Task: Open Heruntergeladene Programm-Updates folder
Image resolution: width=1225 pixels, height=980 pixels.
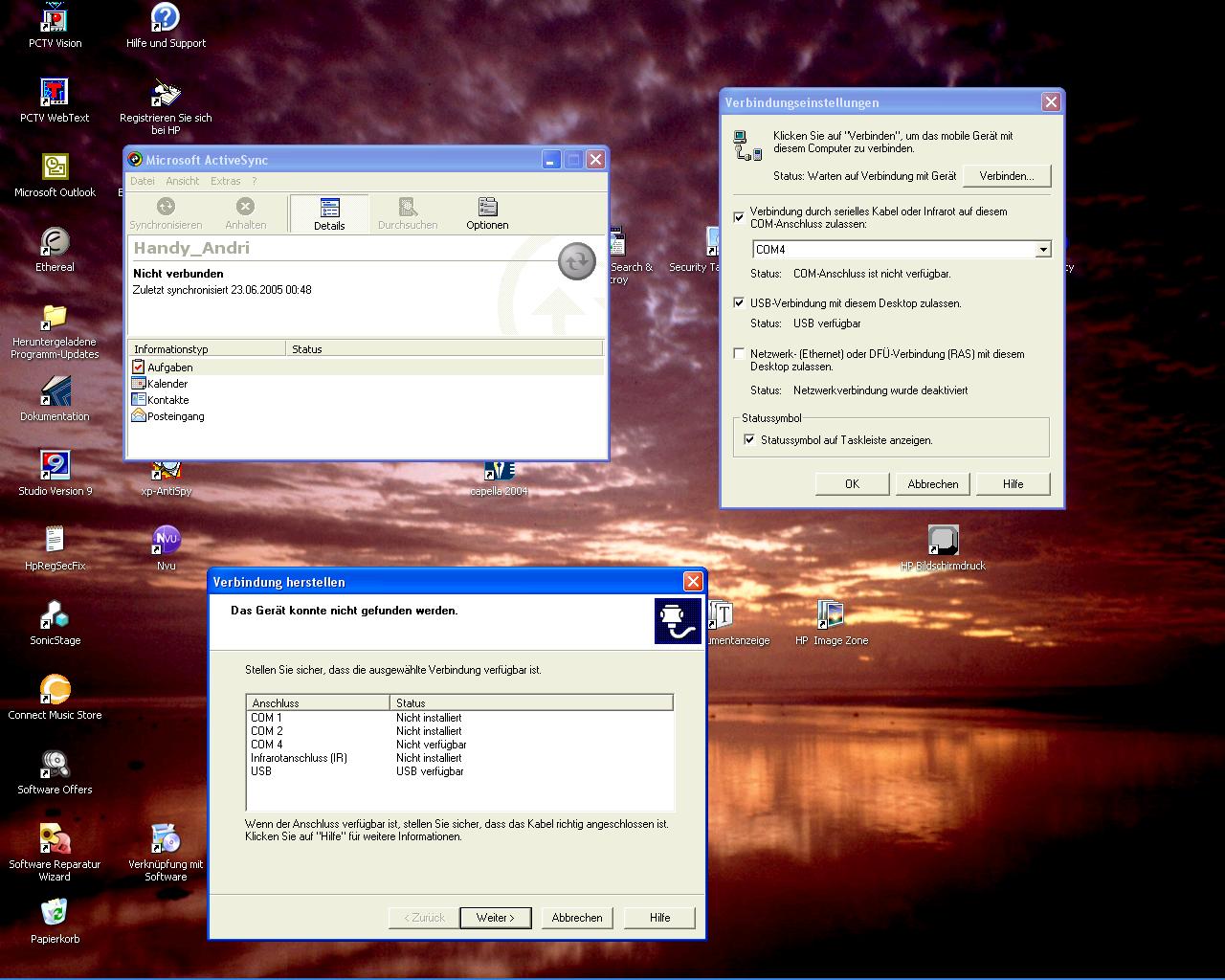Action: 55,331
